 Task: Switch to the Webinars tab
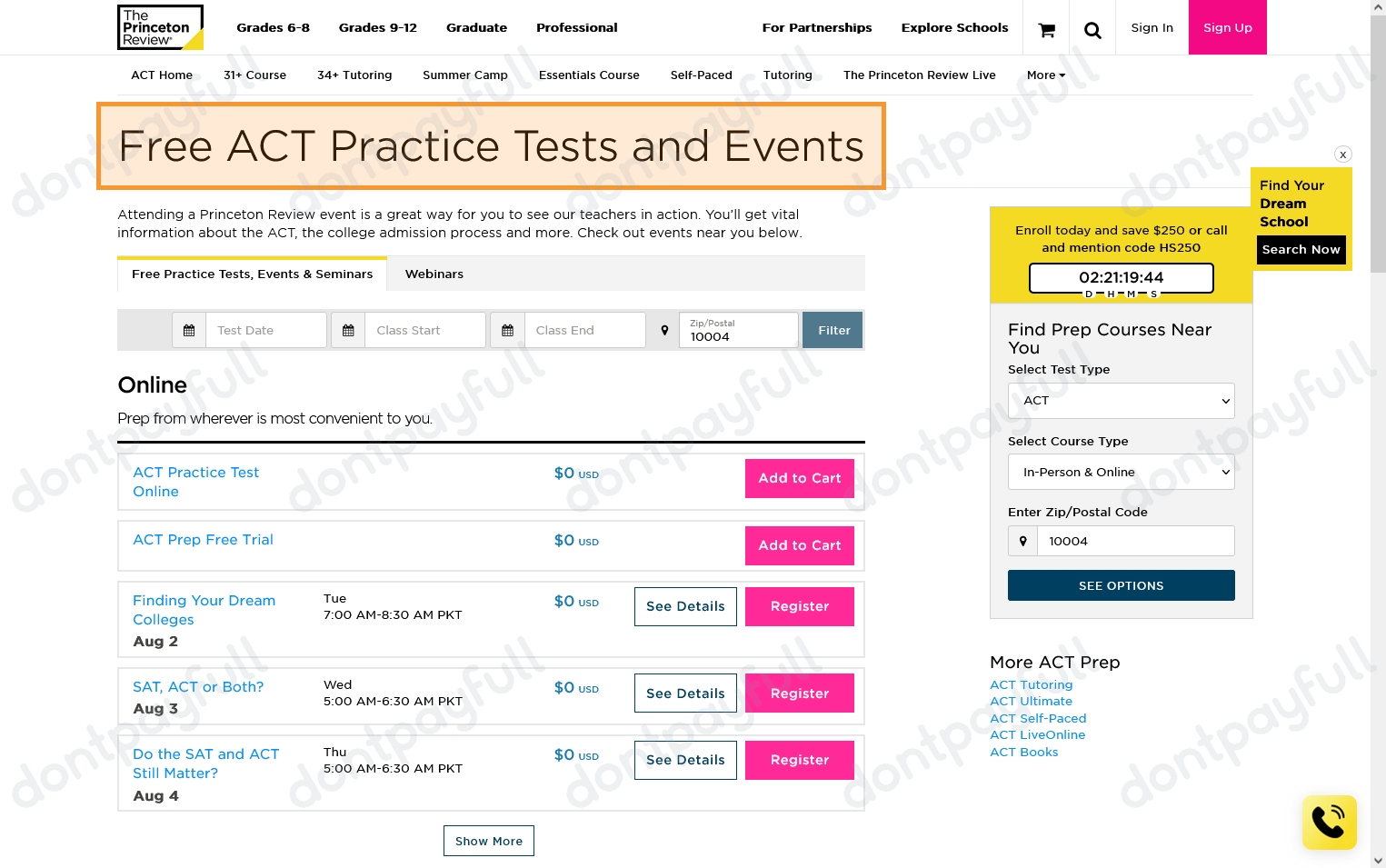point(434,274)
